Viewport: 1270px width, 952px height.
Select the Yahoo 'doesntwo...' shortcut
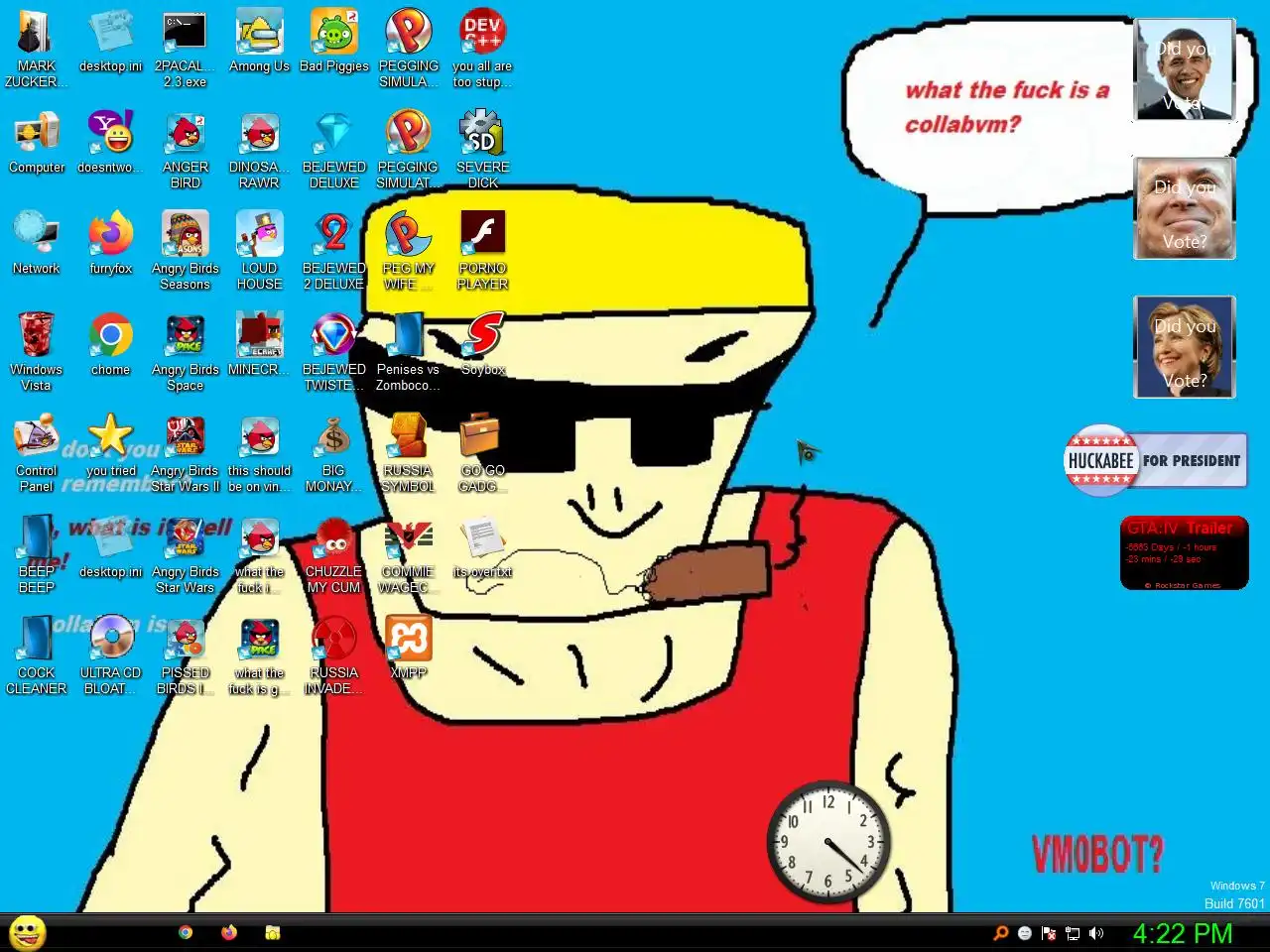coord(110,143)
